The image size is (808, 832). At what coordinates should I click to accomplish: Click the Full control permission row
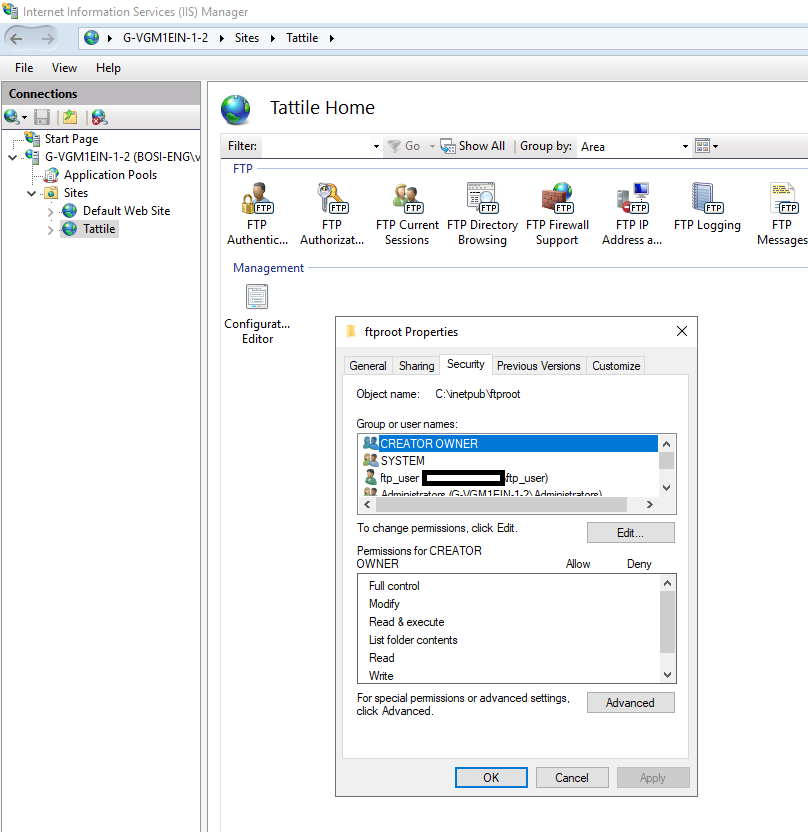tap(509, 586)
